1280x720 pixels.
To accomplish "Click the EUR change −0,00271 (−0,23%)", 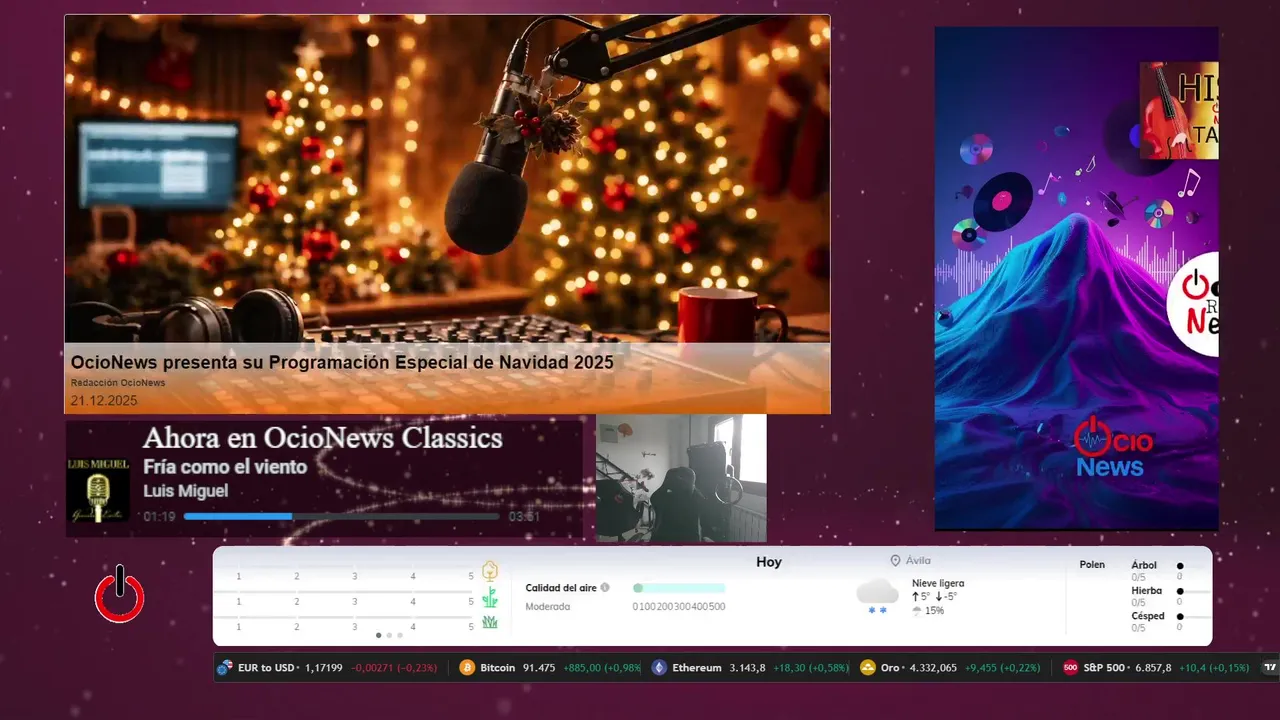I will click(x=394, y=668).
